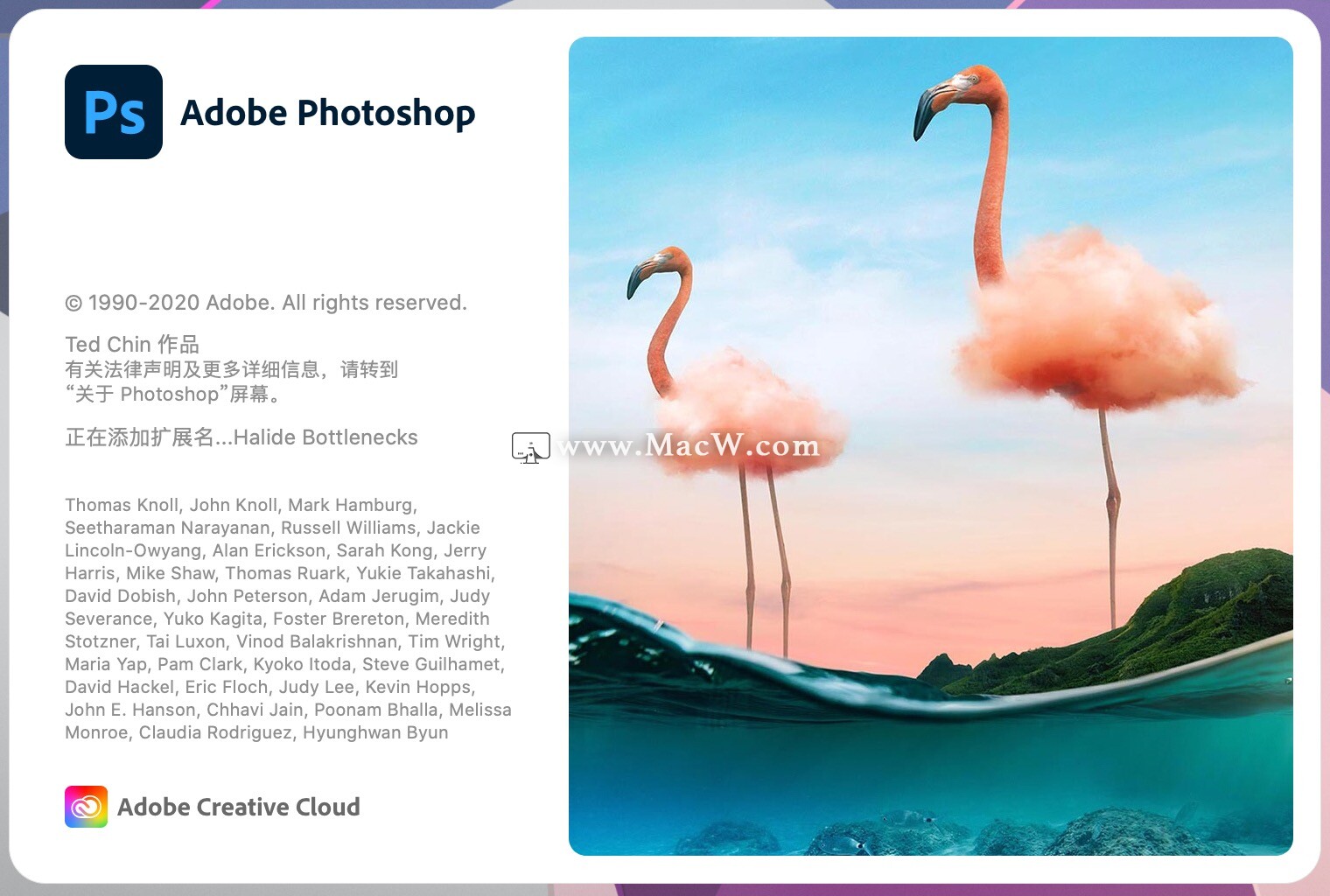This screenshot has width=1330, height=896.
Task: Click the "Thomas Knoll, John Knoll, Mark Hamburg," credits line
Action: pos(241,505)
